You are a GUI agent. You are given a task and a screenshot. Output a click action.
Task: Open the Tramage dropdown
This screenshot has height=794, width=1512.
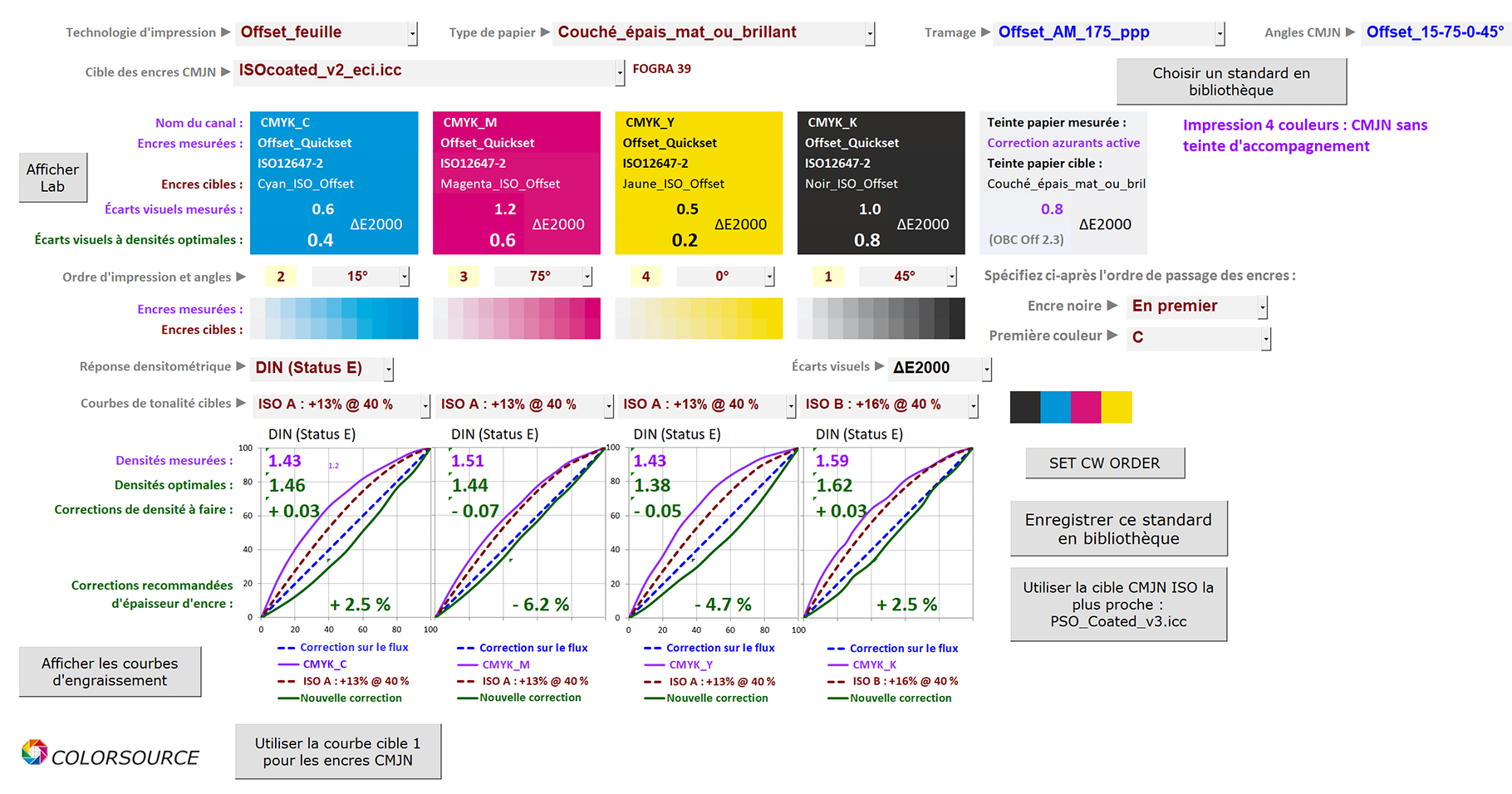click(x=1220, y=34)
